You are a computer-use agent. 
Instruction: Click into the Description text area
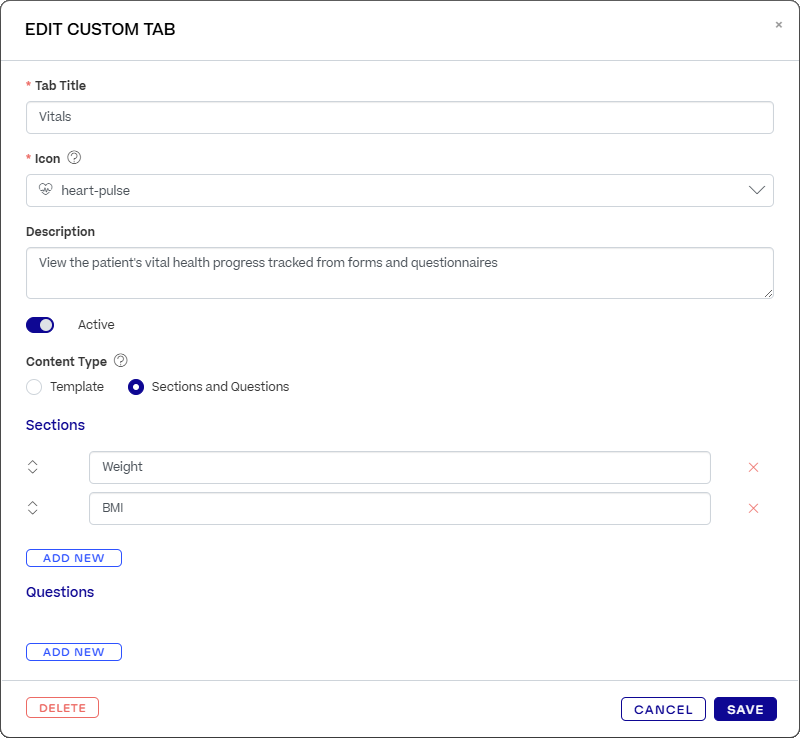click(400, 273)
